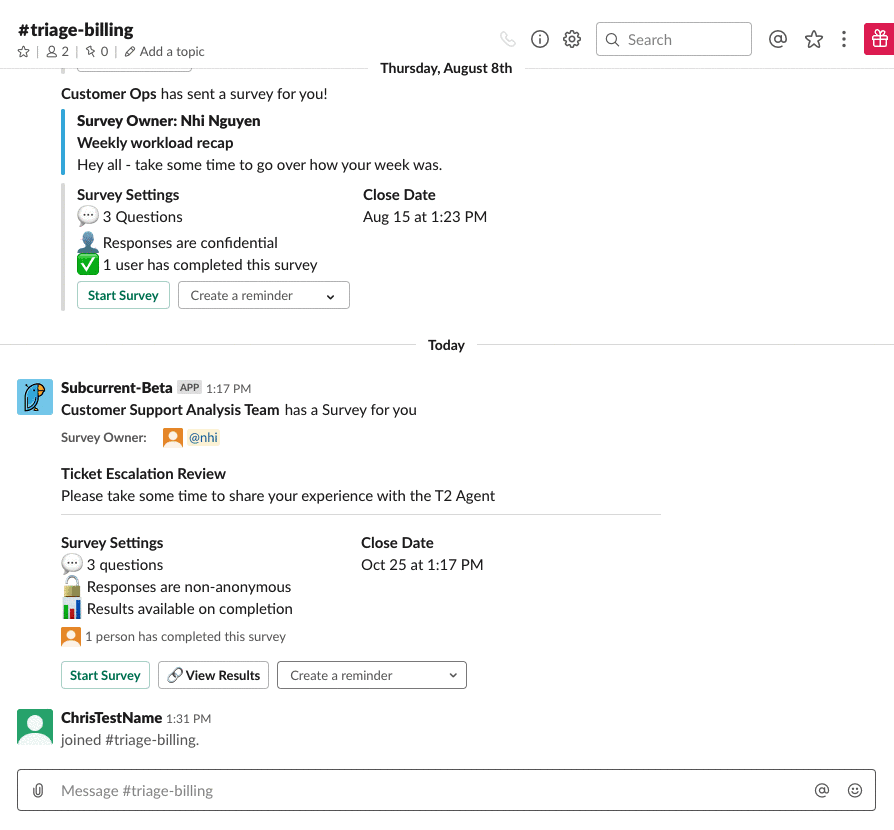Attach a file with the paperclip

coord(38,790)
